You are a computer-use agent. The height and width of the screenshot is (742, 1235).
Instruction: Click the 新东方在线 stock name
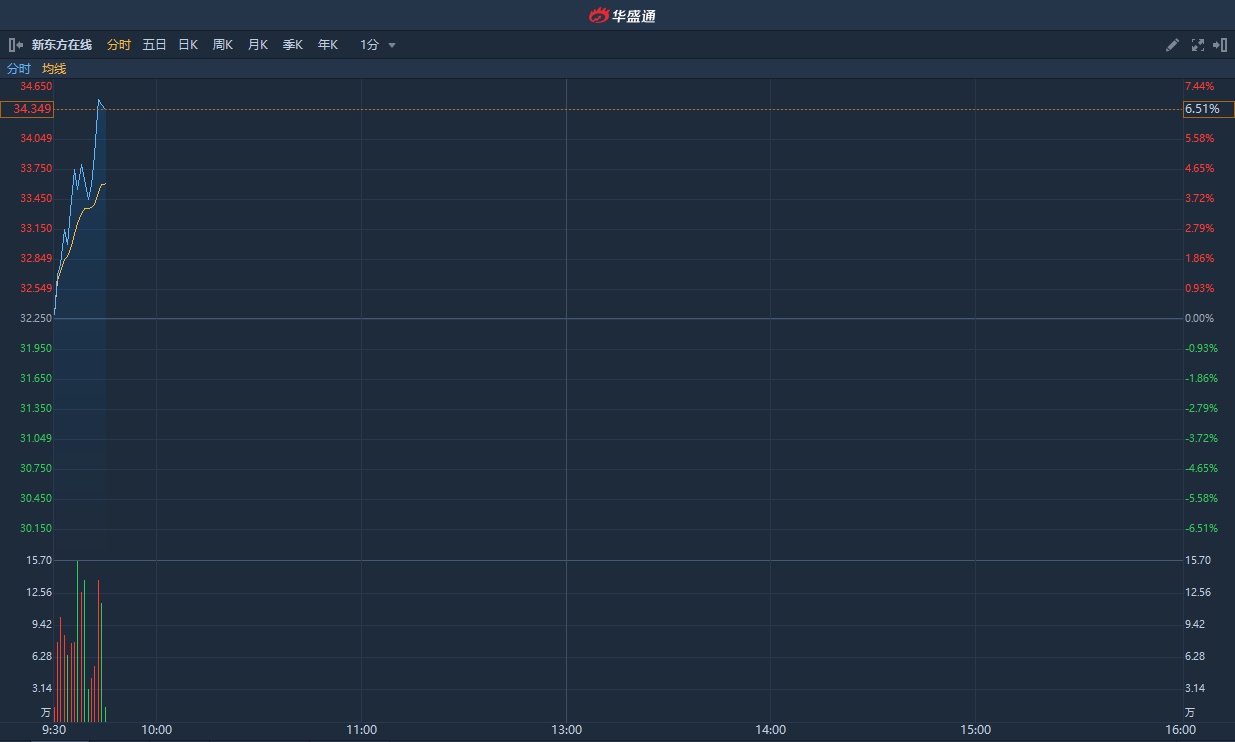tap(62, 45)
